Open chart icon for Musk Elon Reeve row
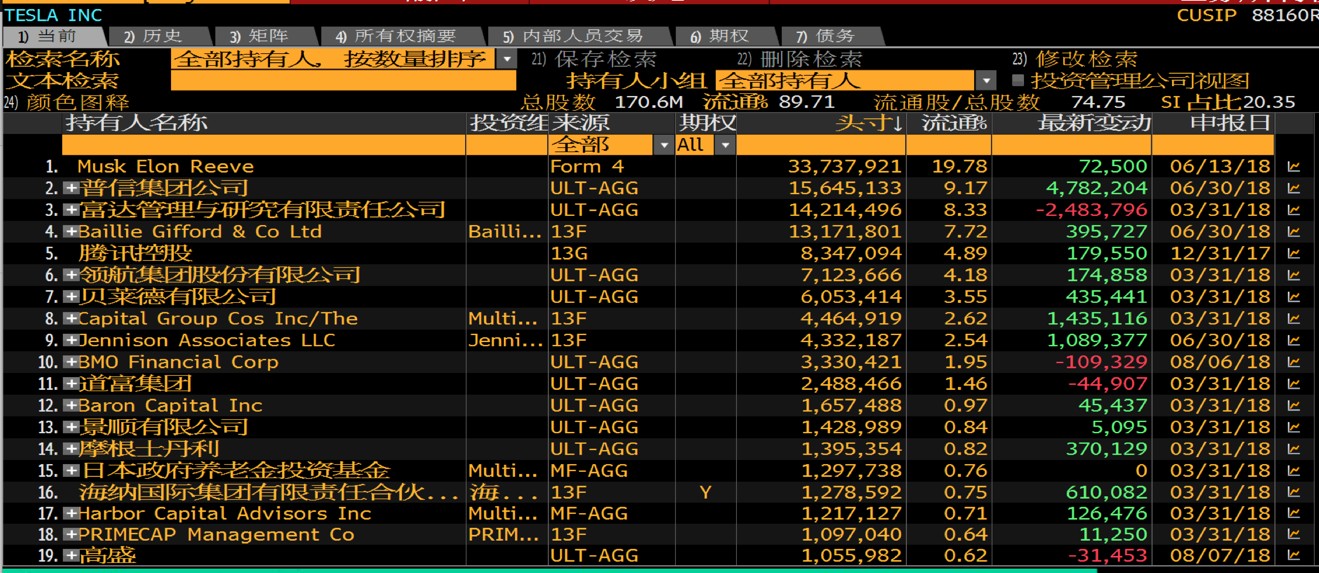 (1293, 167)
